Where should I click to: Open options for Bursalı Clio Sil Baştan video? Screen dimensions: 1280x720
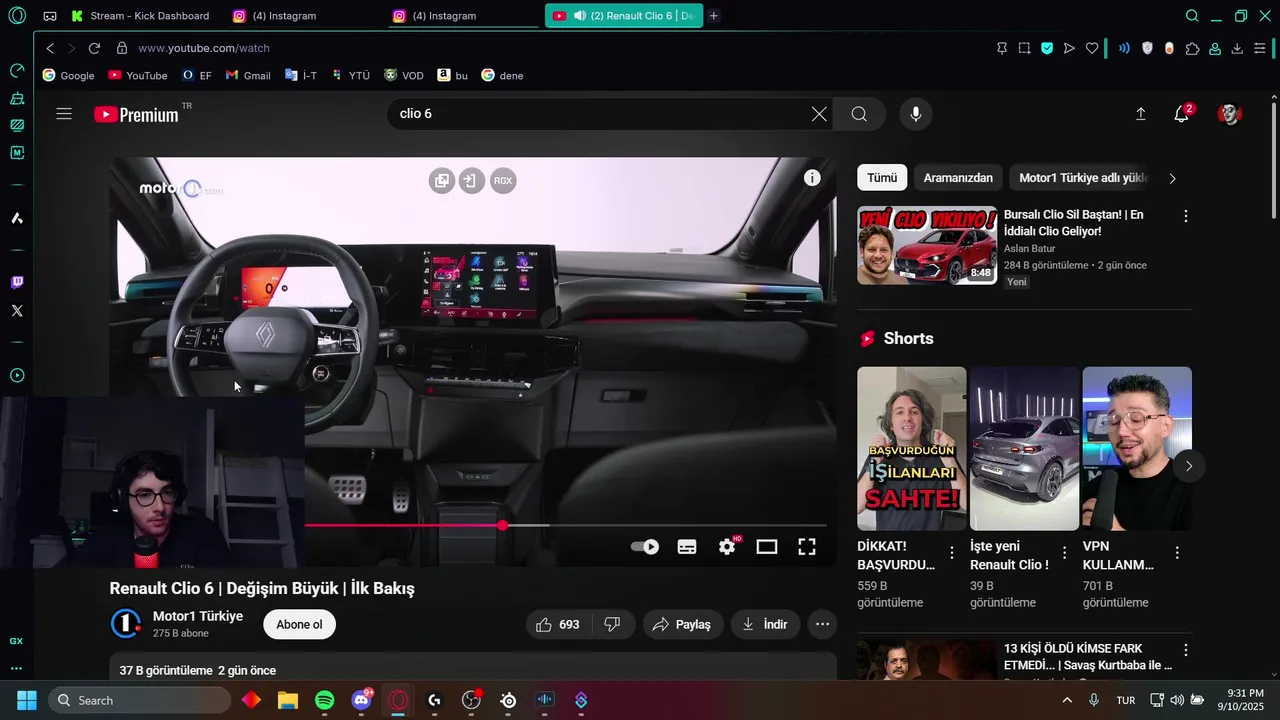click(1186, 216)
